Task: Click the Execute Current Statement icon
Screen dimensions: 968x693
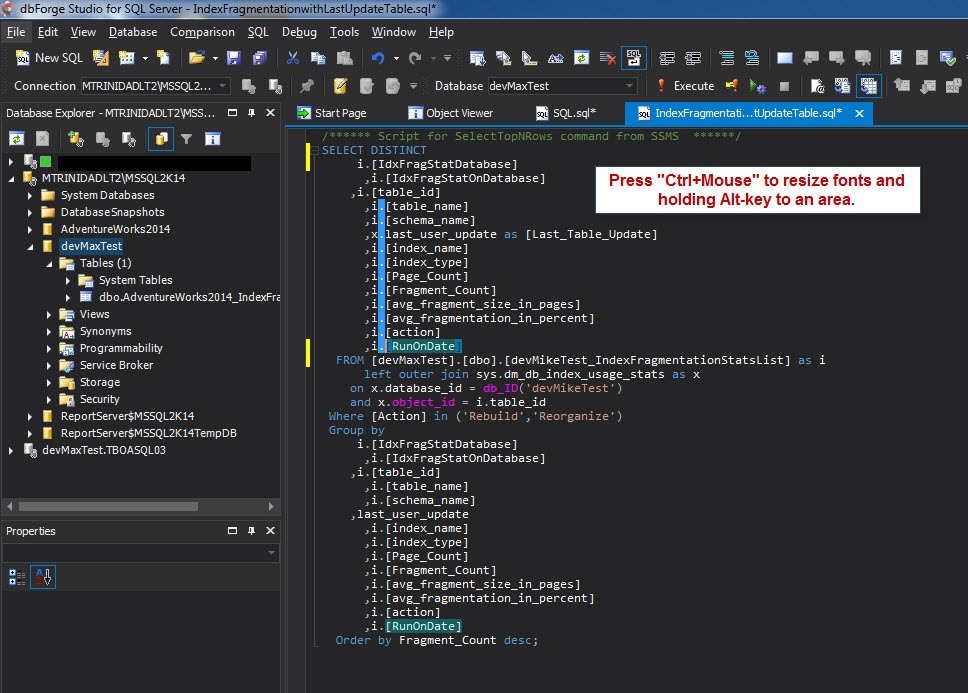Action: coord(732,86)
